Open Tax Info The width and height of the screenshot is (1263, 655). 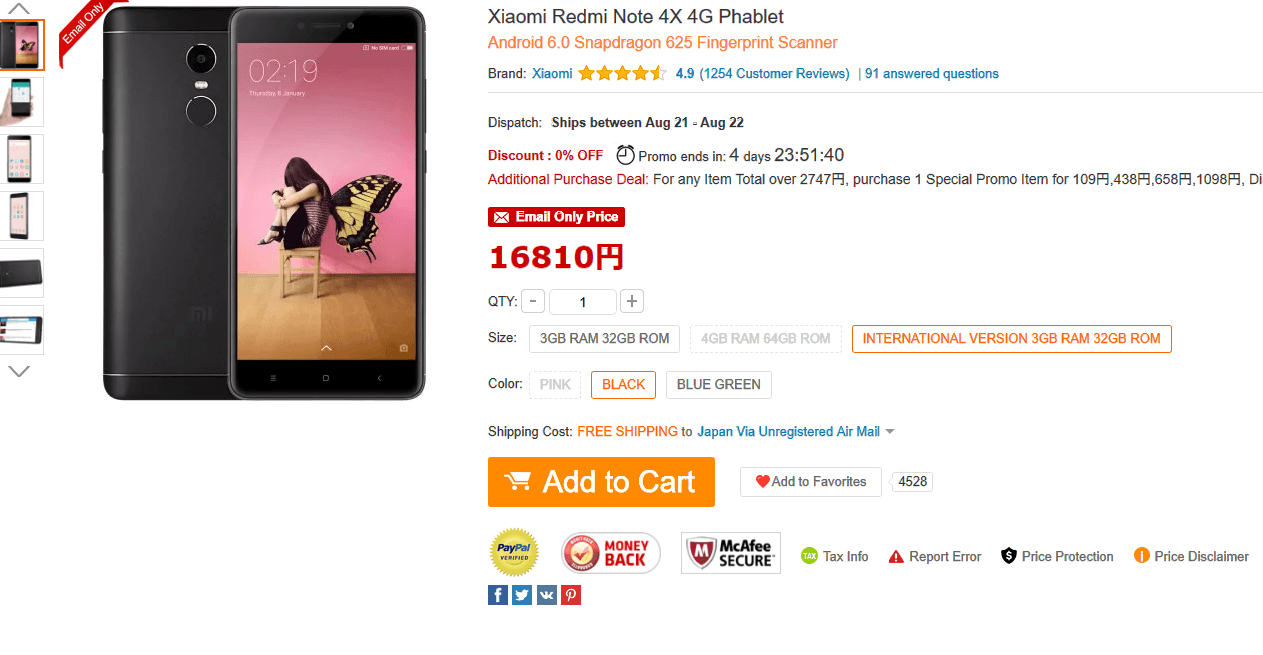click(835, 557)
